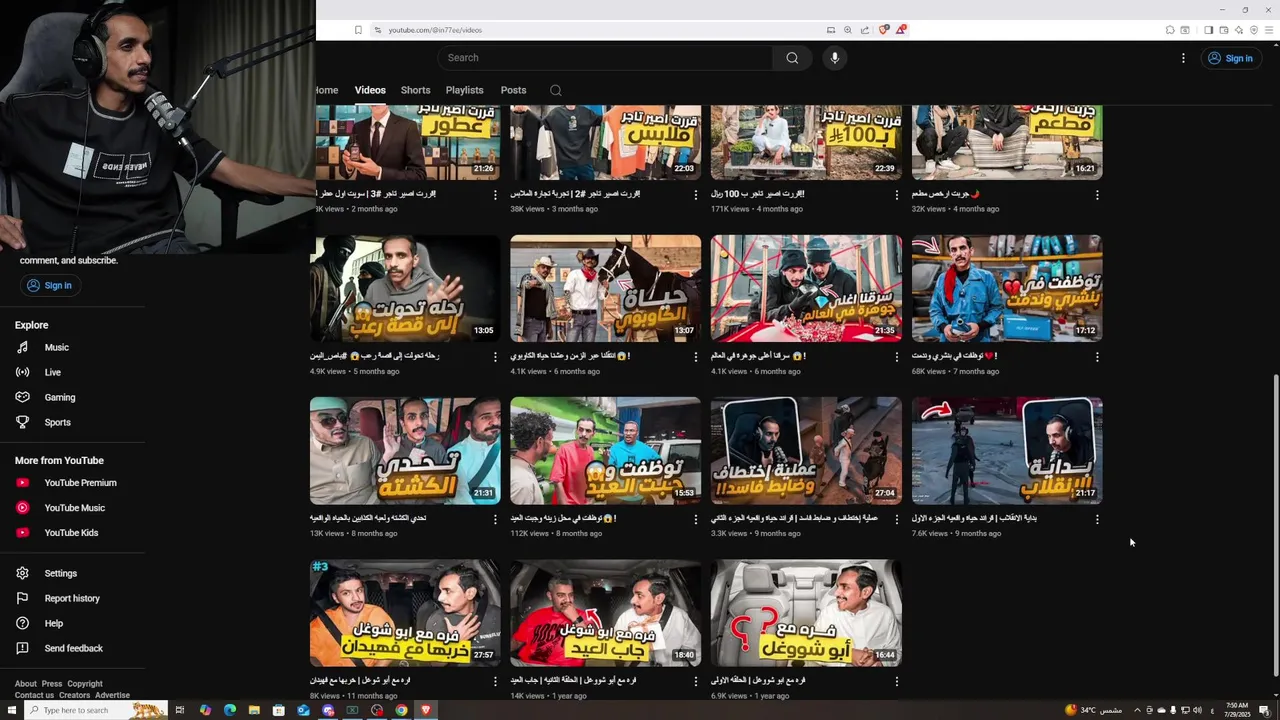1280x720 pixels.
Task: Show hidden system tray icons chevron
Action: 1136,710
